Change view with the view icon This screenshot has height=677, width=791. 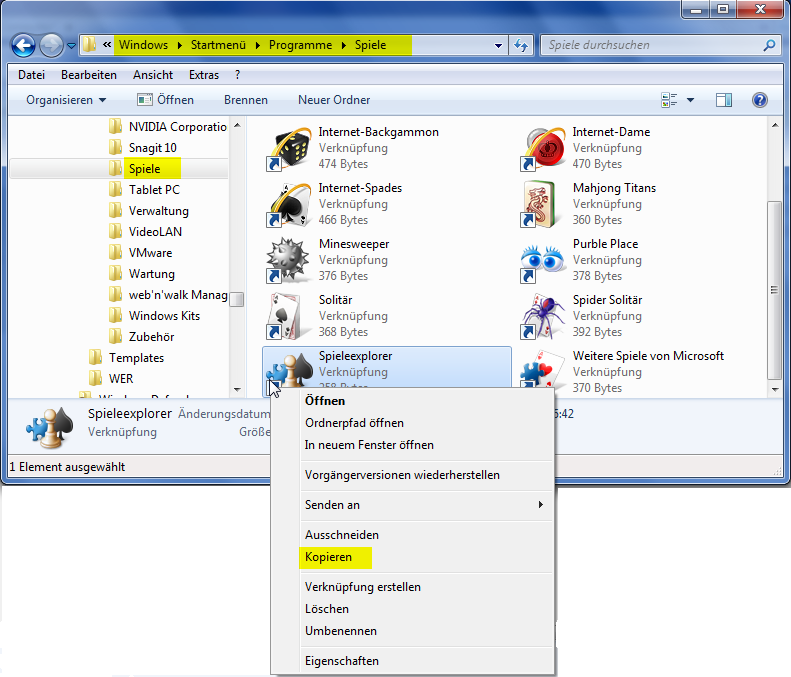pyautogui.click(x=669, y=100)
